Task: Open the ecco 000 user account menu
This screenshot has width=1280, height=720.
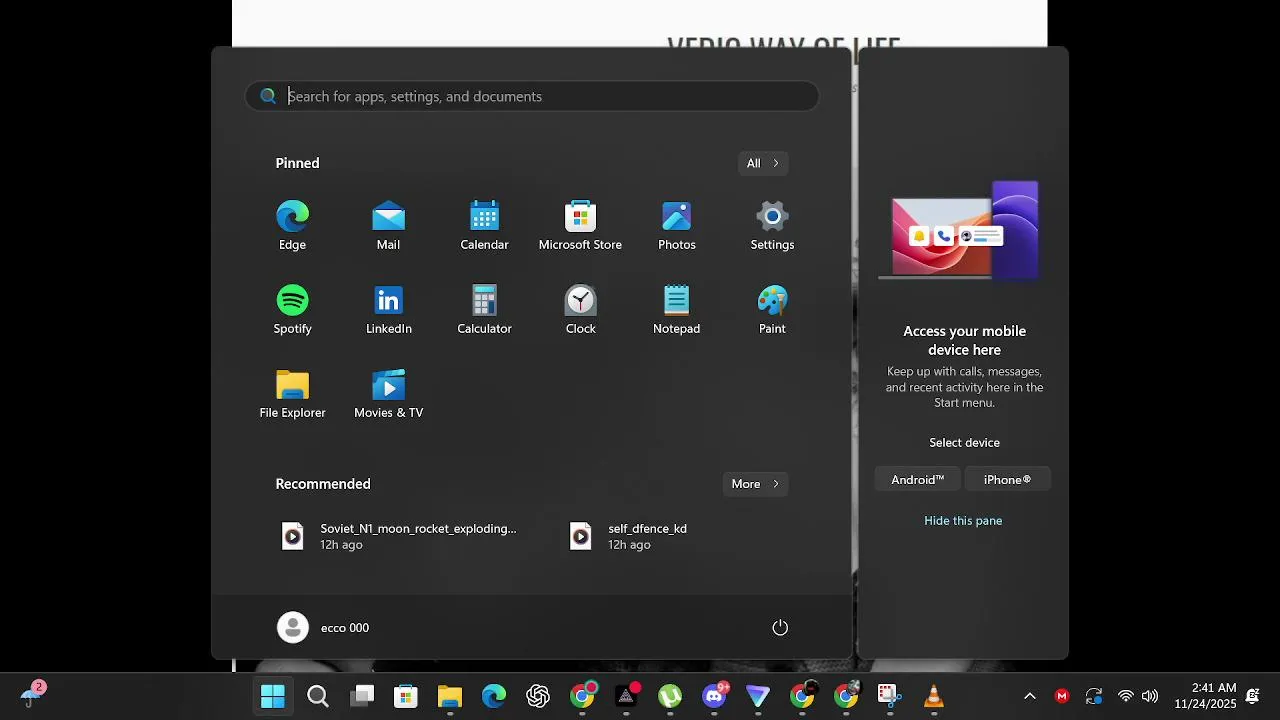Action: [324, 627]
